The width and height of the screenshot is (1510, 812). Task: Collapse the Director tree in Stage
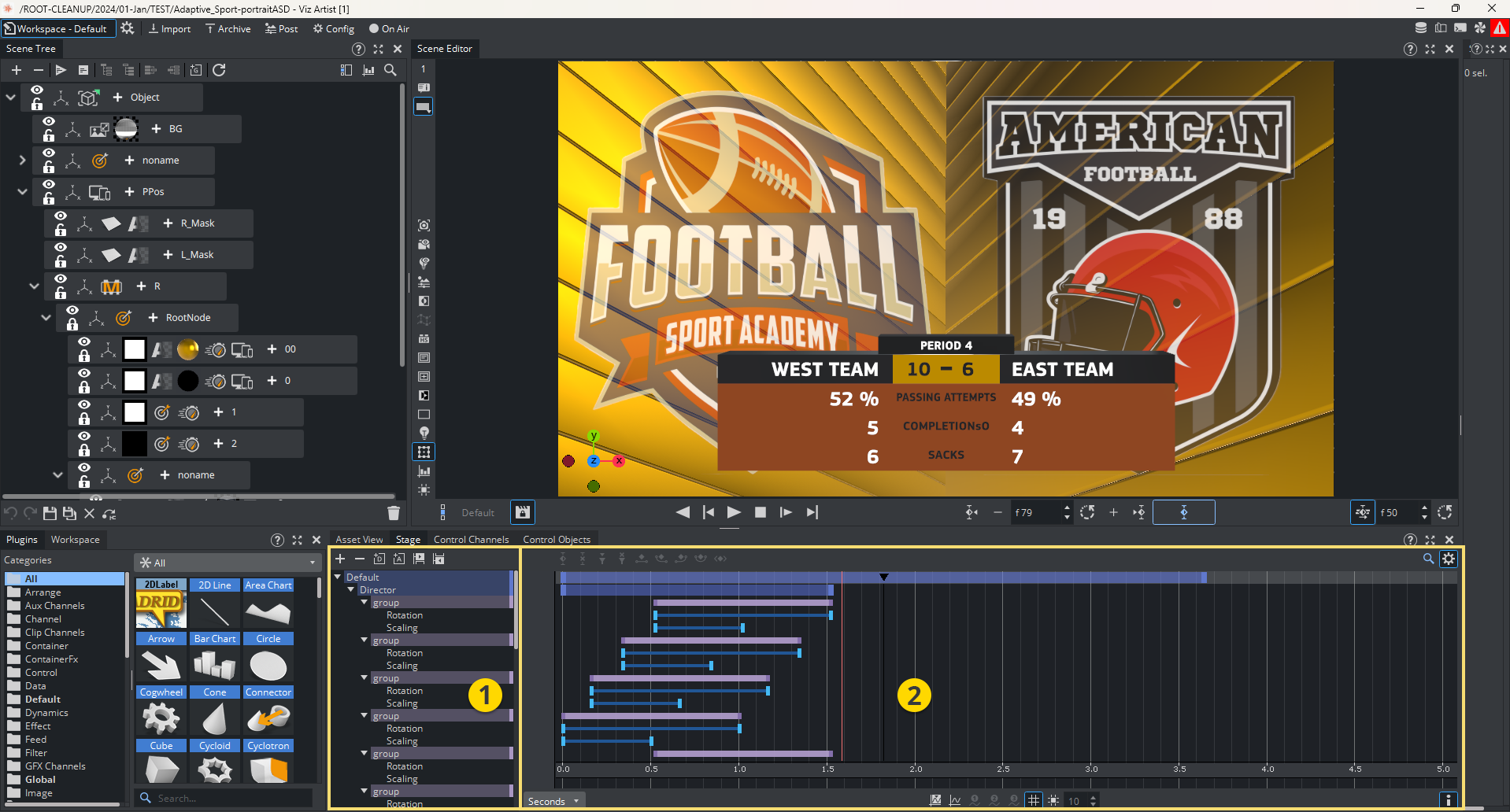pos(351,589)
